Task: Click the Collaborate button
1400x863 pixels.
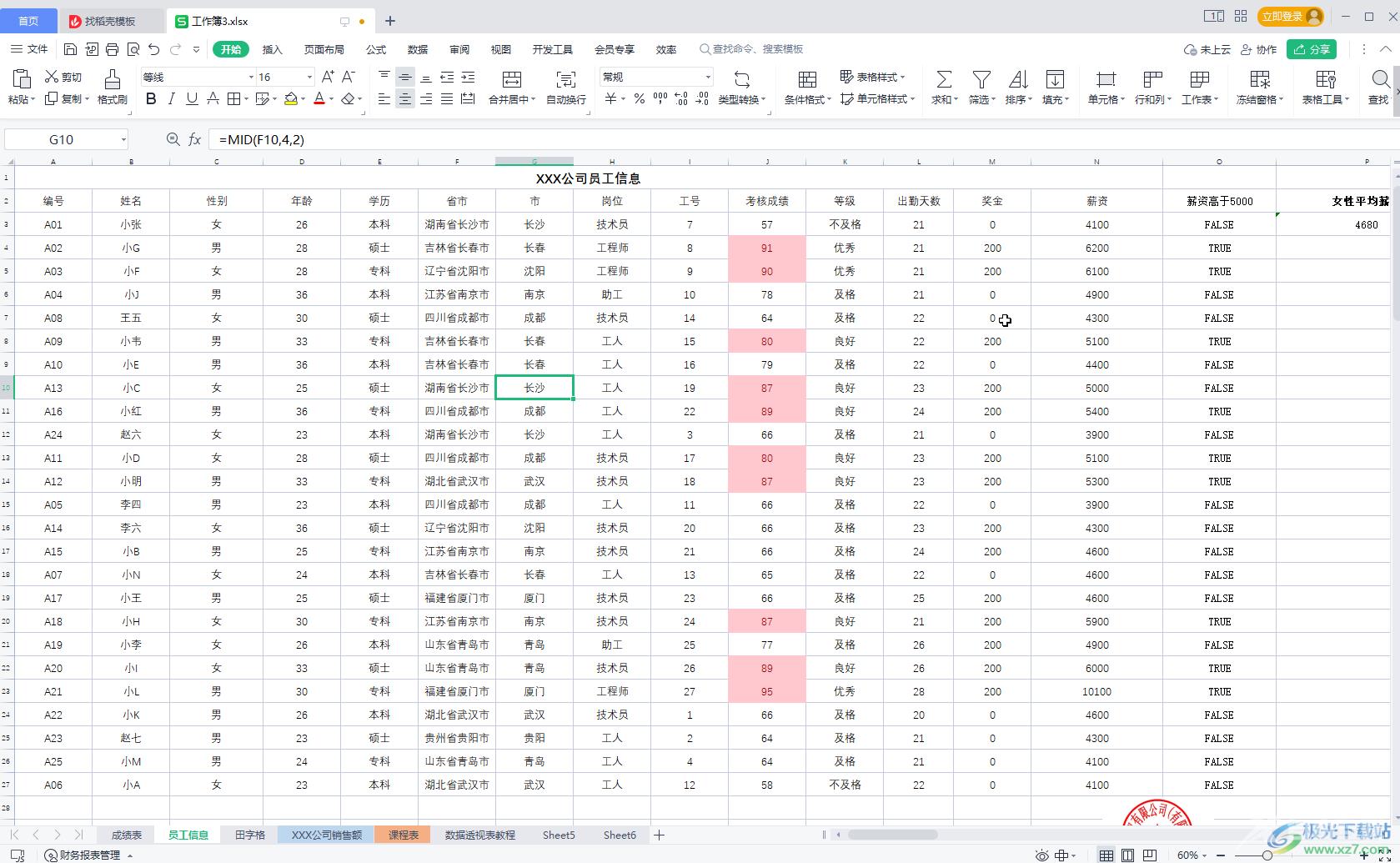Action: tap(1259, 49)
